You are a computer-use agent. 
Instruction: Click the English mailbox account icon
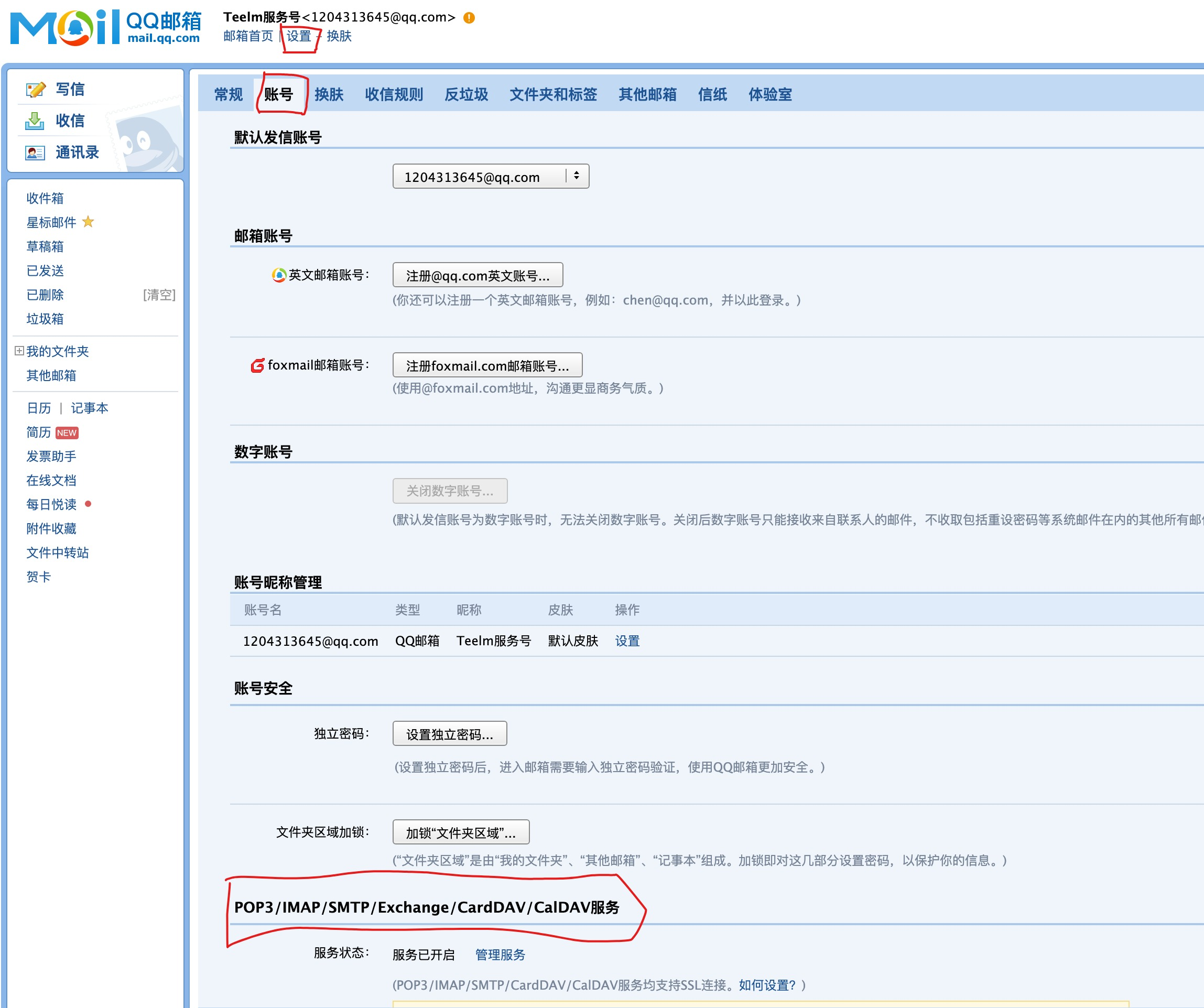279,275
